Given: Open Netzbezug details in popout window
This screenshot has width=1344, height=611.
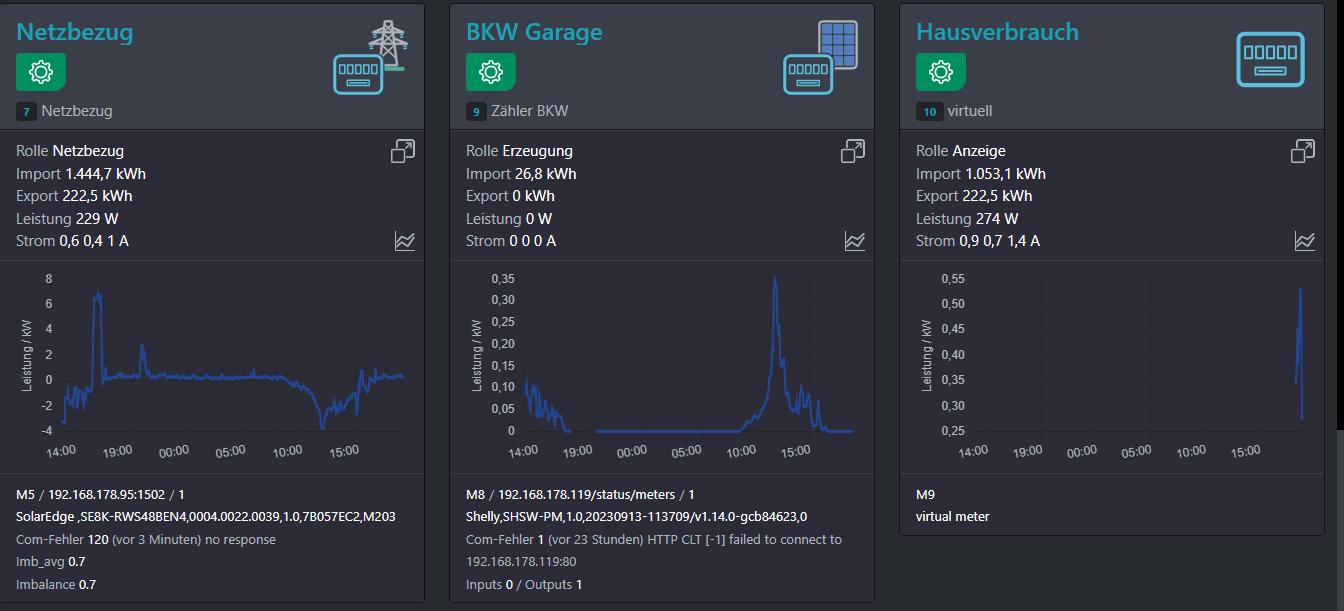Looking at the screenshot, I should (403, 151).
